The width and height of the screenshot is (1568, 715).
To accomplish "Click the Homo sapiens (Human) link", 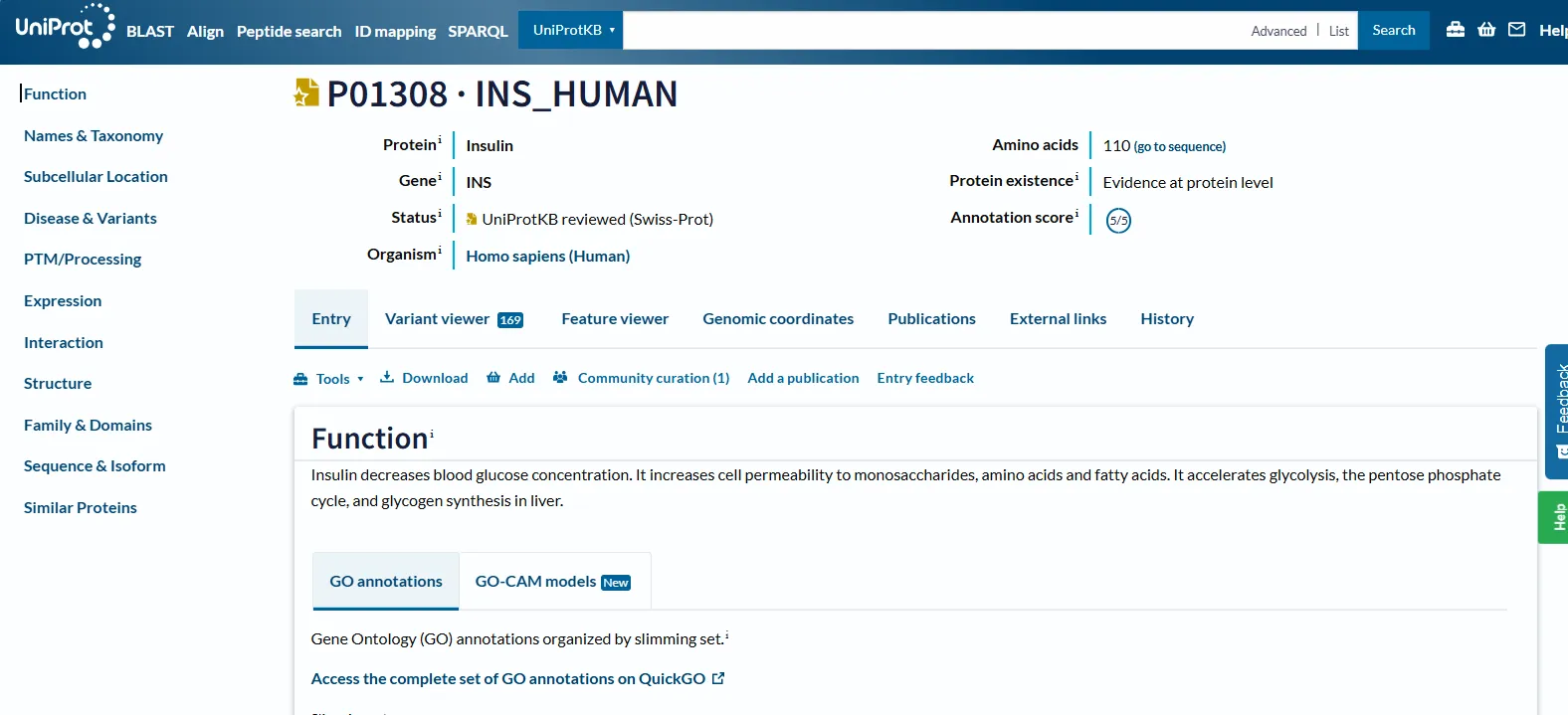I will (547, 256).
